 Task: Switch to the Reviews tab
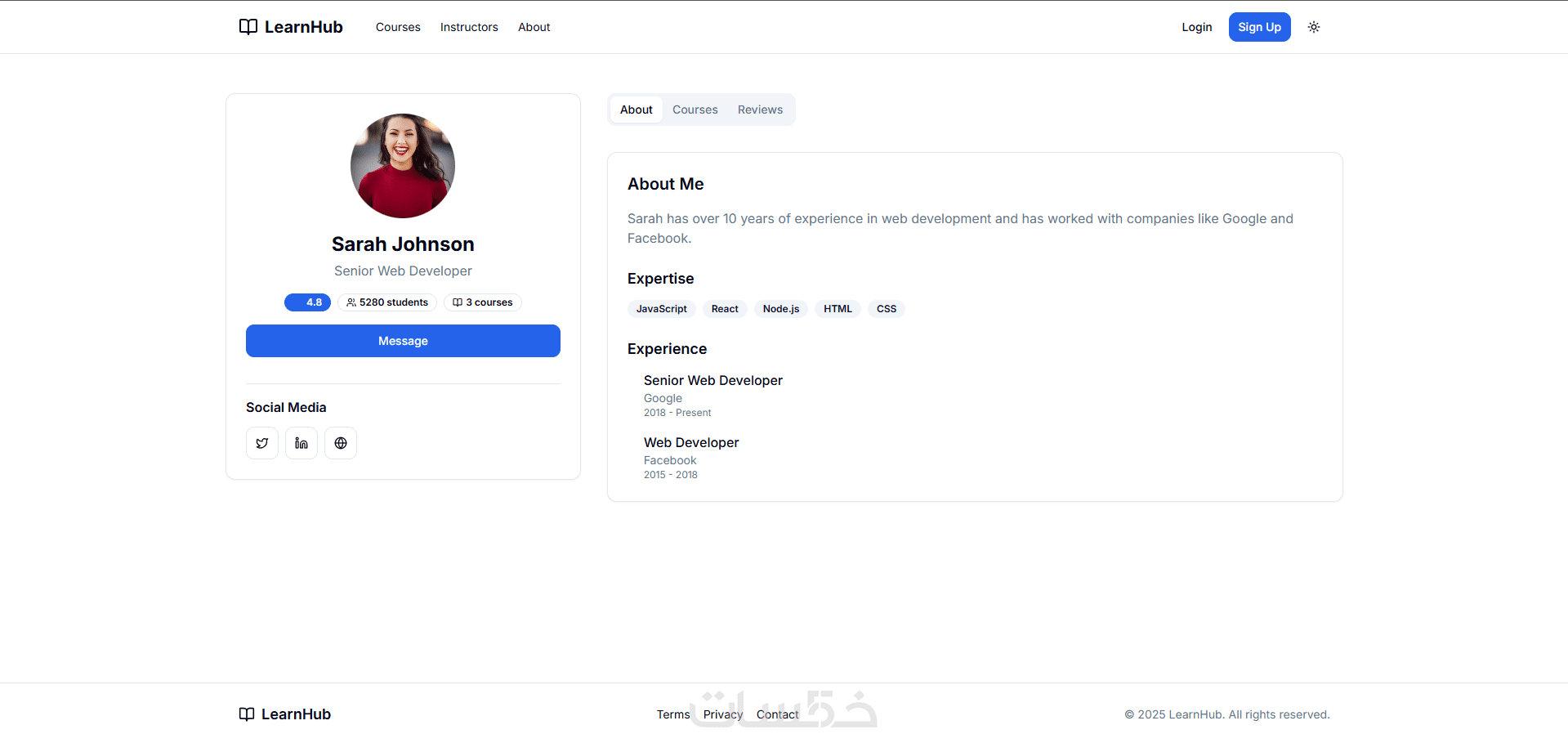click(760, 110)
